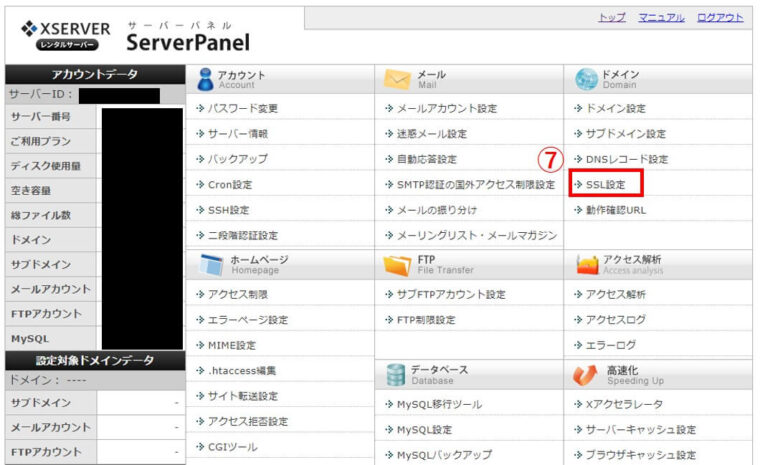760x465 pixels.
Task: Click the MySQL row label in account data
Action: 30,338
